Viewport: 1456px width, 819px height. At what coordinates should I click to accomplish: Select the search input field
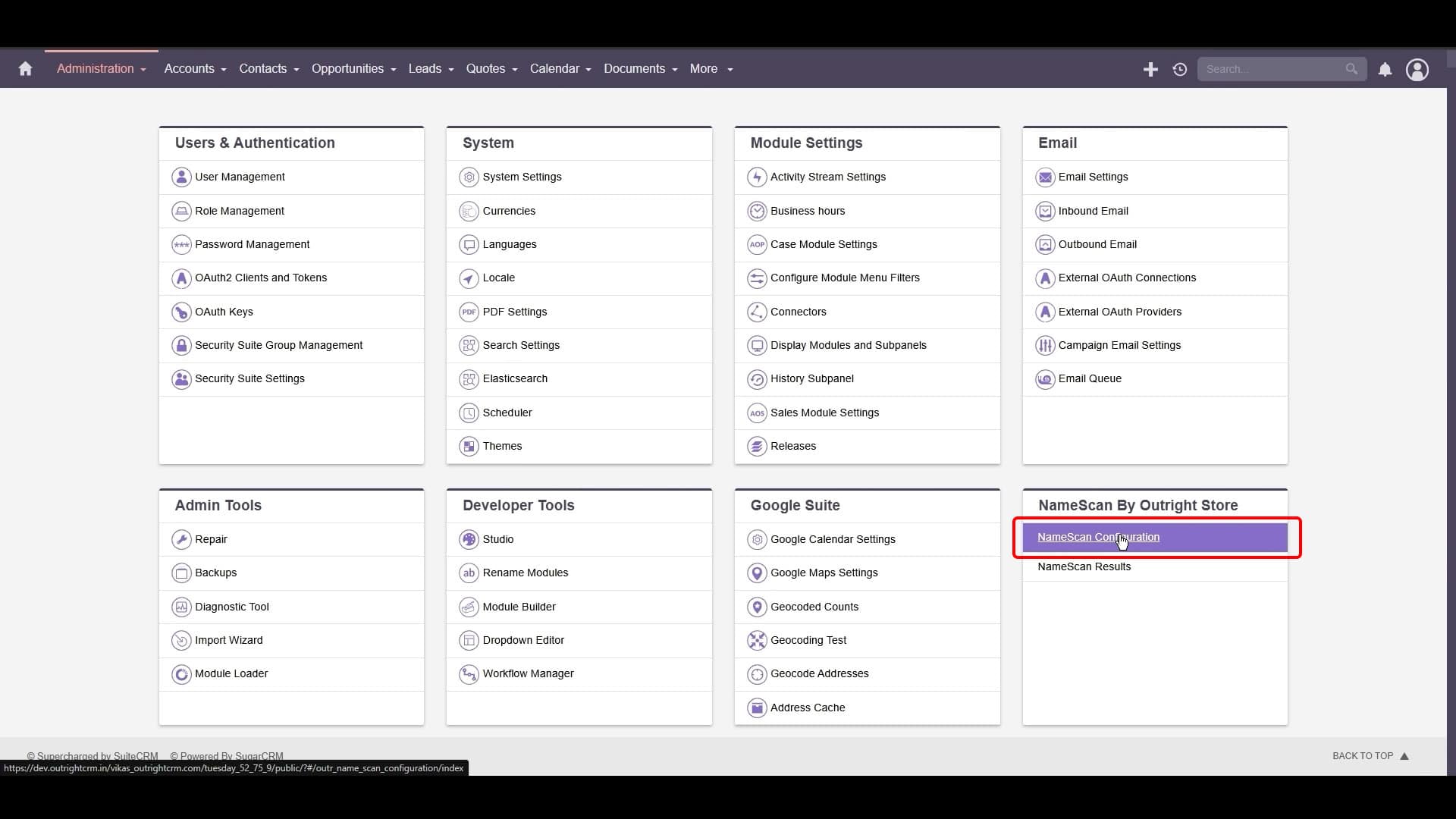pos(1275,69)
